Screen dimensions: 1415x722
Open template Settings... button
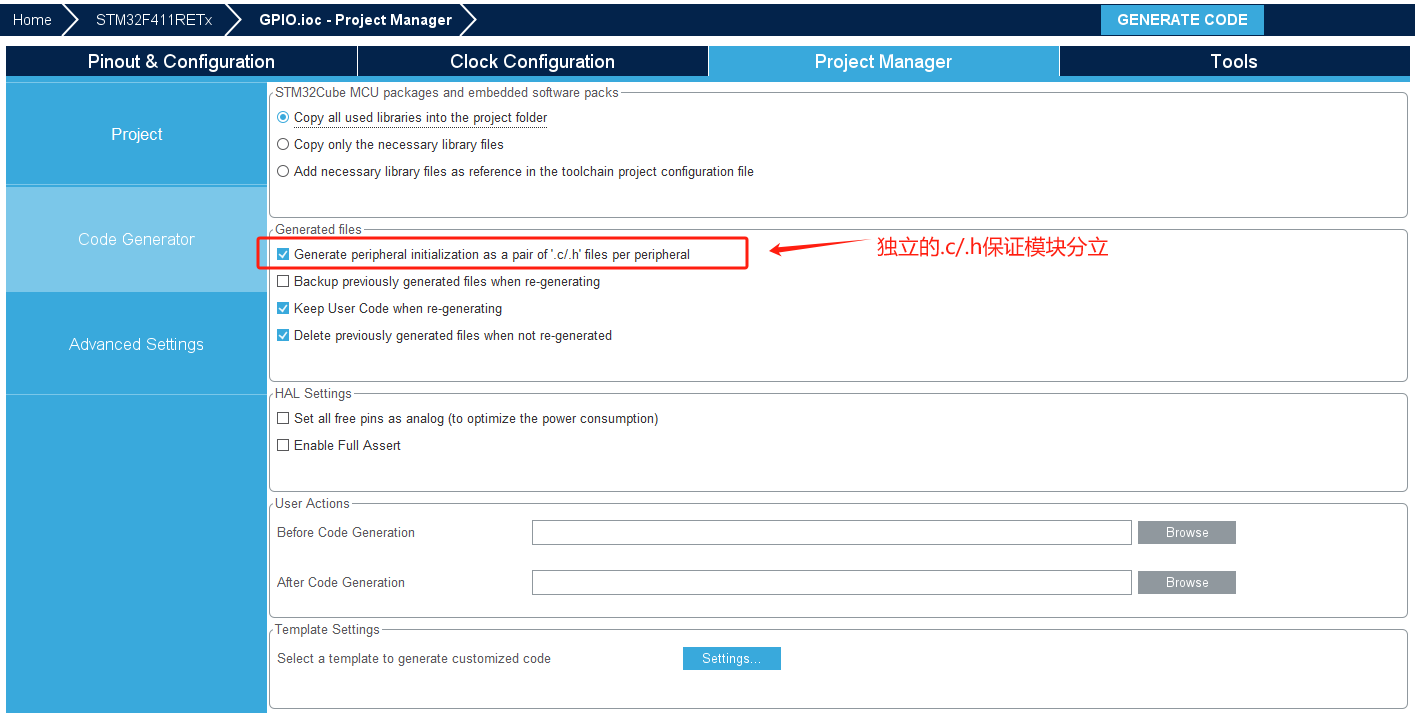pos(731,658)
